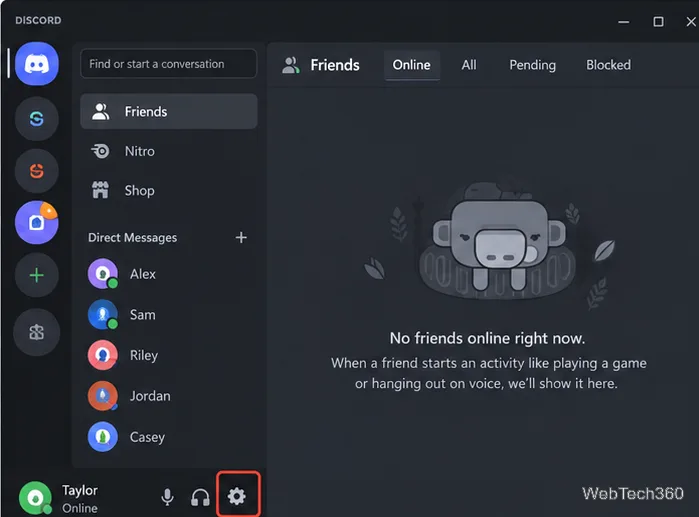
Task: Click the Nitro icon
Action: click(x=100, y=151)
